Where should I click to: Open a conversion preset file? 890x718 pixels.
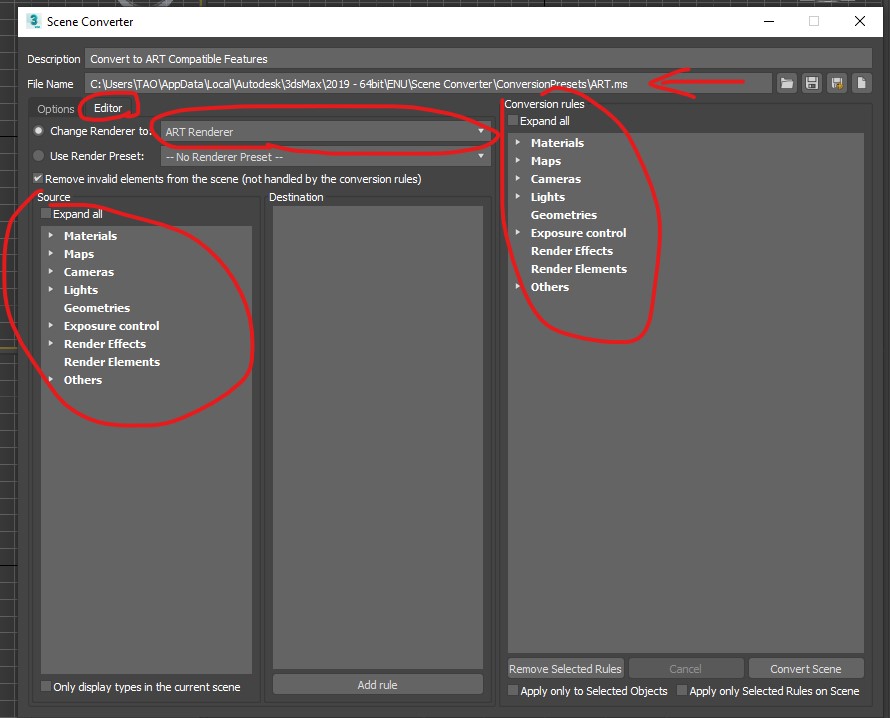[x=787, y=84]
